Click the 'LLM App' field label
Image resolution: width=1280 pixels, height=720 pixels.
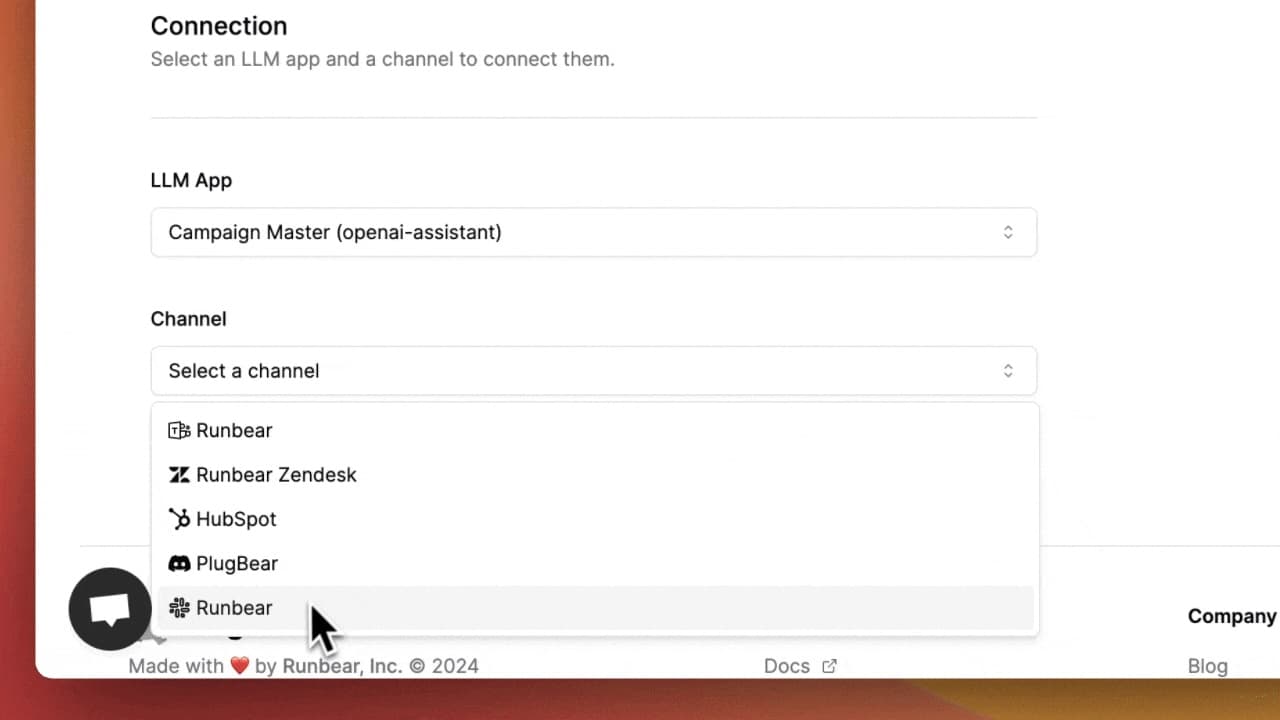(191, 181)
